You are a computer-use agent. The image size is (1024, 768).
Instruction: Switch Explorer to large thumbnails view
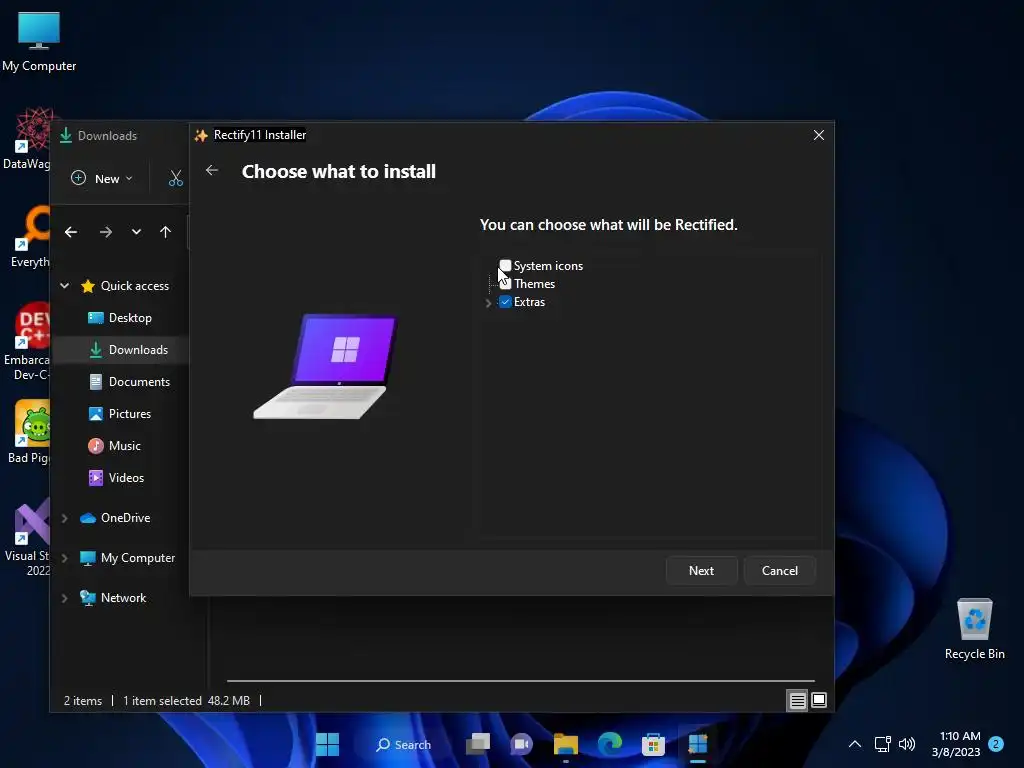[x=819, y=701]
